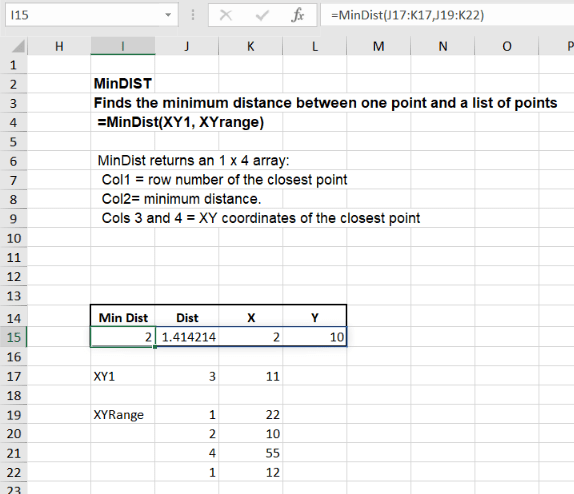Select cell with distance 1.414214
The width and height of the screenshot is (574, 494).
point(187,337)
